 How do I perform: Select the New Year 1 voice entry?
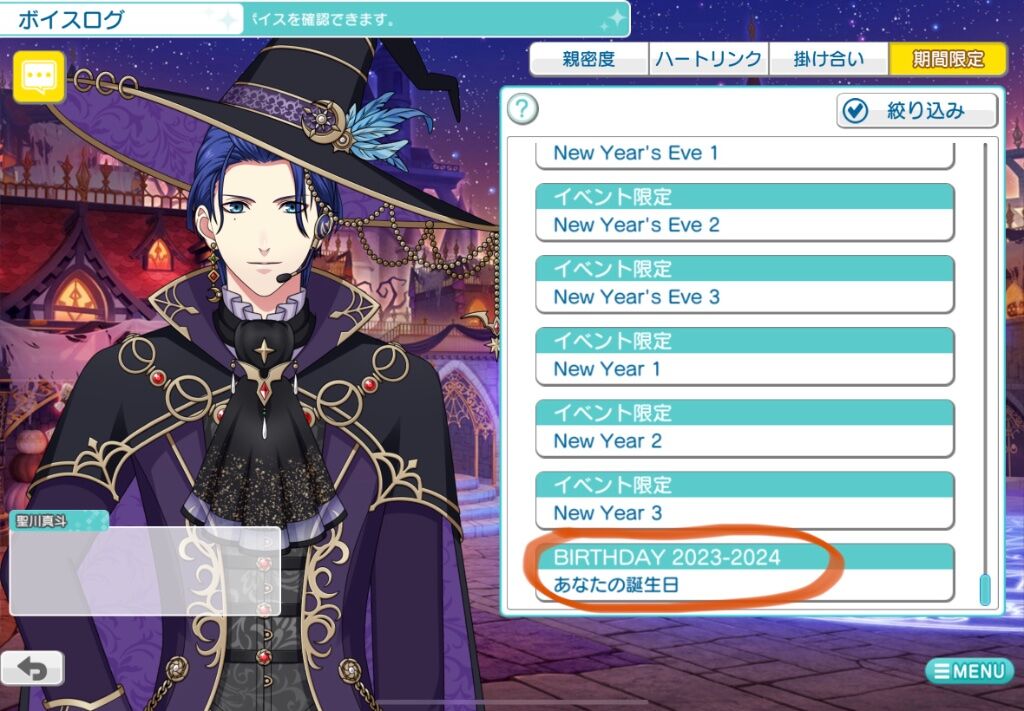click(744, 356)
